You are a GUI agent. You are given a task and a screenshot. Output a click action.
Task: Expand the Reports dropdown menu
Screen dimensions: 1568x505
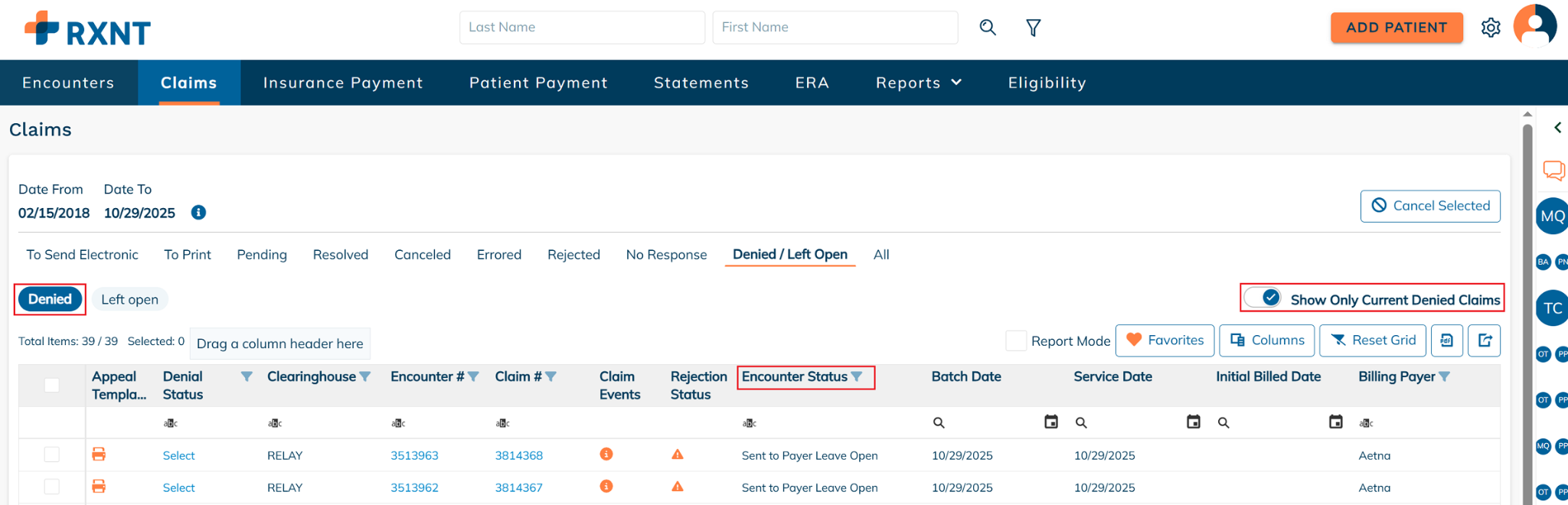coord(918,83)
